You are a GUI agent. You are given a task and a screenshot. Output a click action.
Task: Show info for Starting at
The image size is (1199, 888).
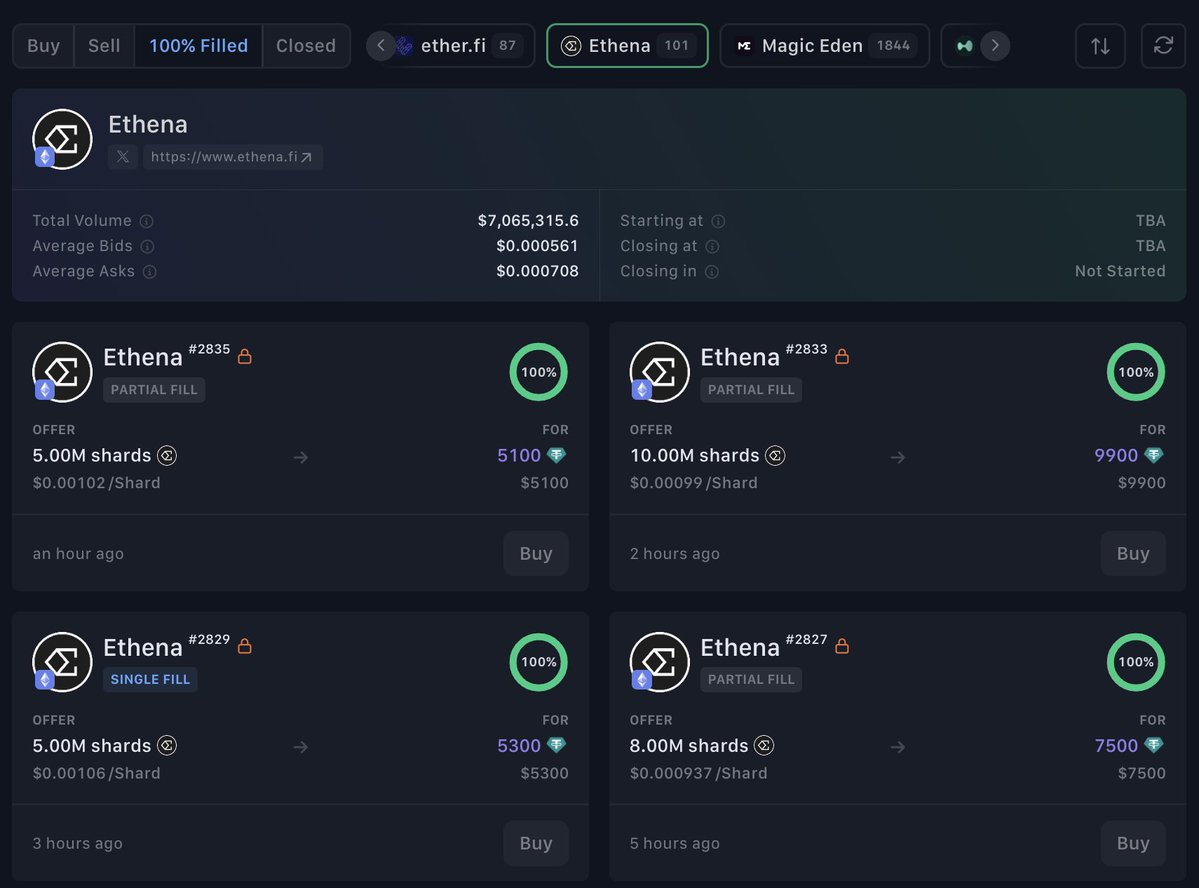(x=718, y=221)
